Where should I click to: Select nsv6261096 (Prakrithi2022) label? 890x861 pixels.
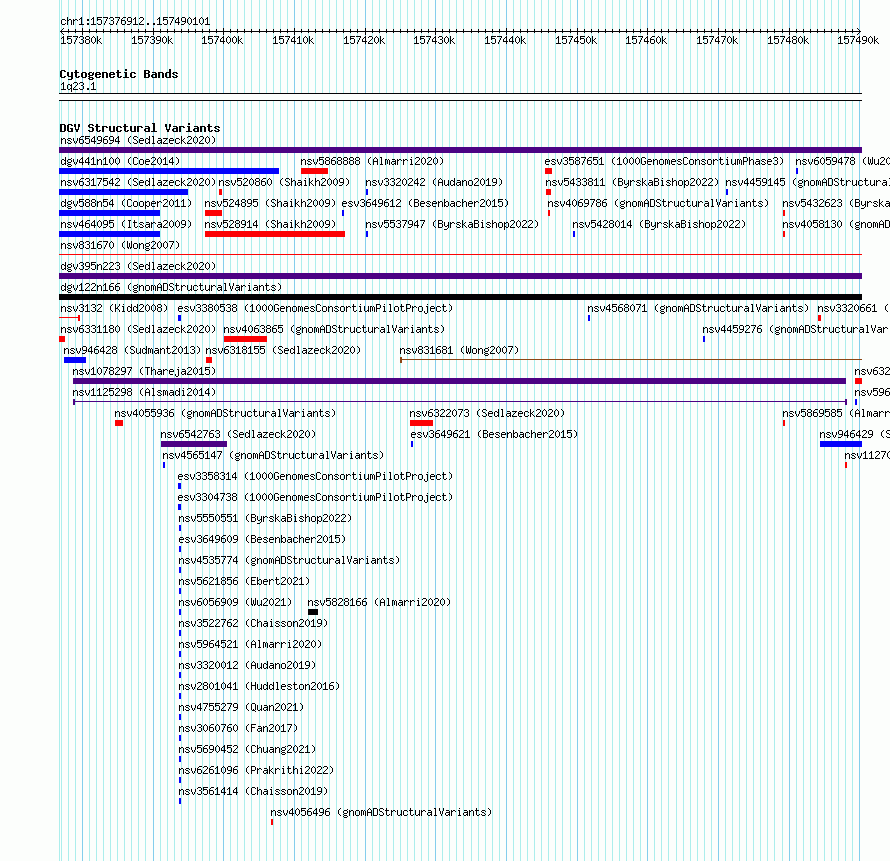[256, 770]
